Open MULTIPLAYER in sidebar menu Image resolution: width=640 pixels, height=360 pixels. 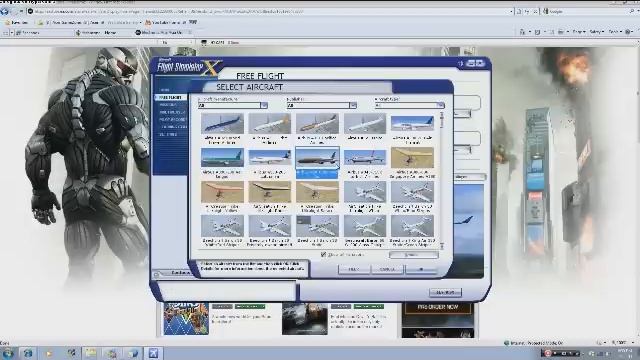(172, 112)
